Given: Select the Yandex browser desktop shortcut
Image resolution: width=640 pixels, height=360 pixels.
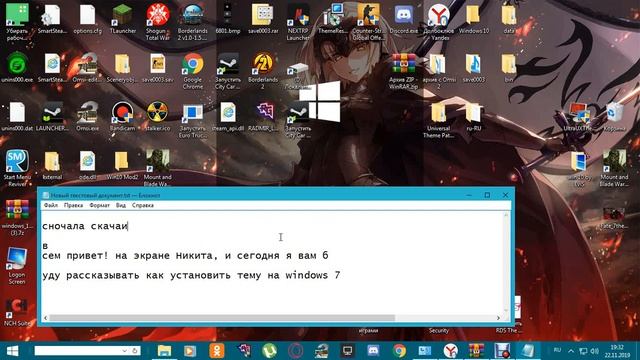Looking at the screenshot, I should click(438, 22).
